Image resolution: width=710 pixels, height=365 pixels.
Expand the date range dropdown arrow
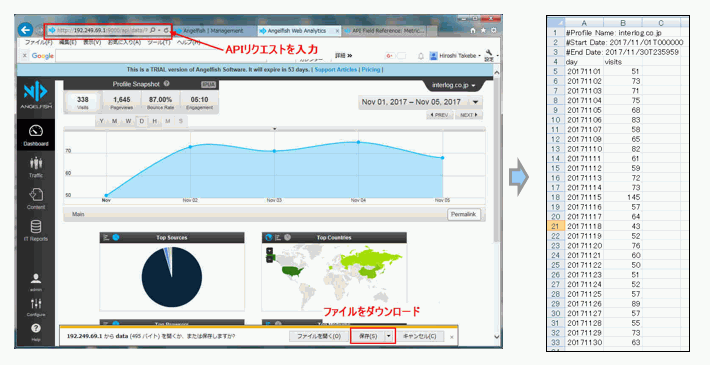(x=475, y=102)
